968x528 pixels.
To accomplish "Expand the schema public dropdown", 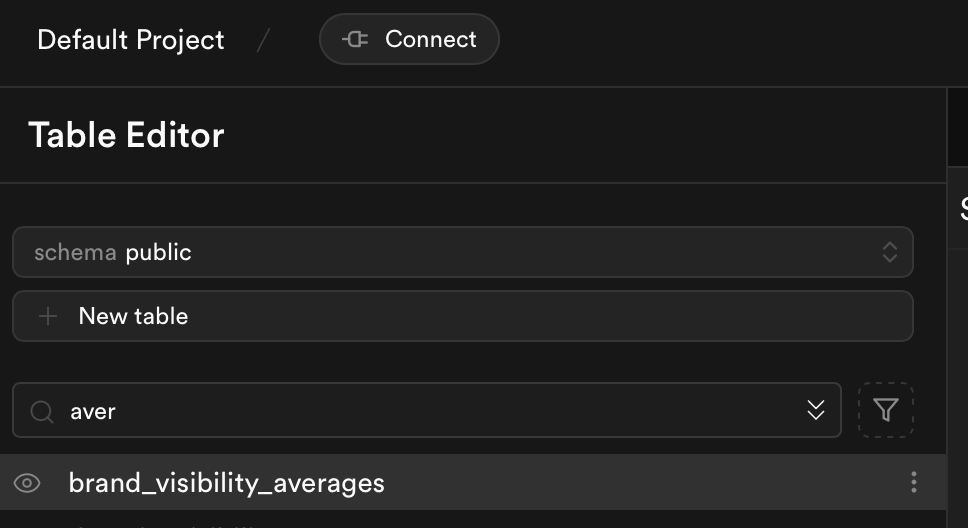I will (x=462, y=252).
